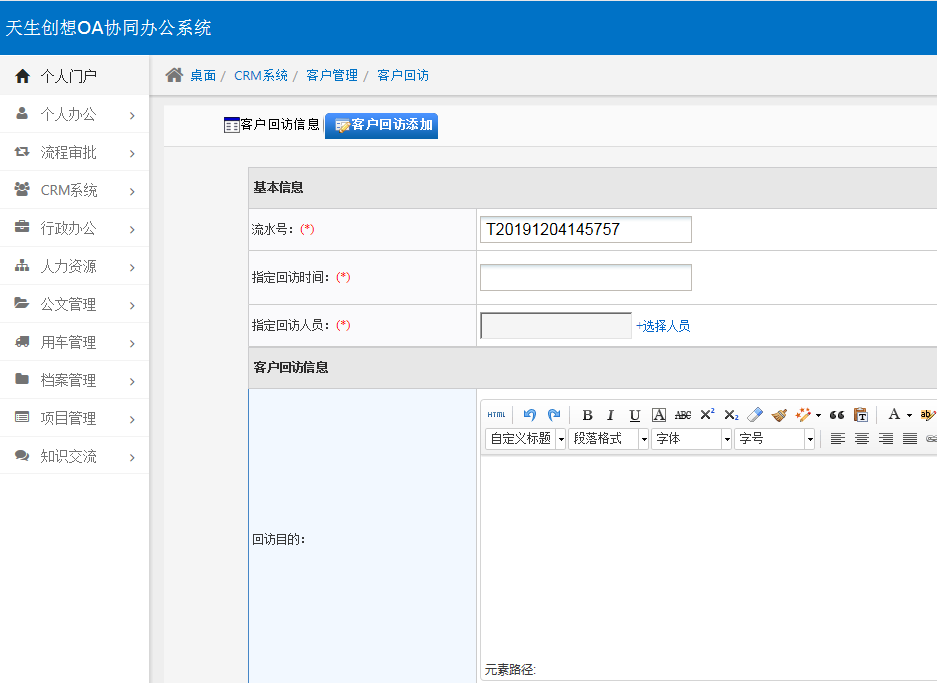Click the 指定回访时间 input field
The image size is (937, 683).
pyautogui.click(x=586, y=277)
